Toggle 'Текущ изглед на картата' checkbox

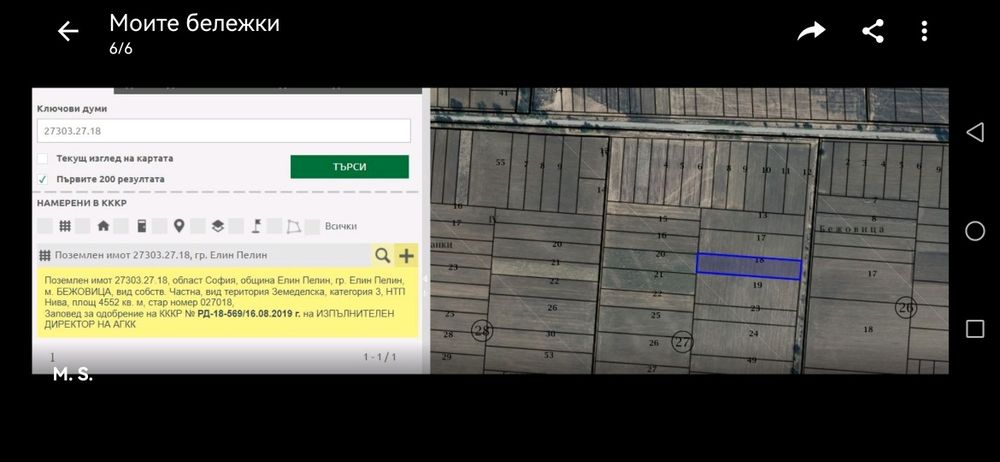tap(42, 158)
